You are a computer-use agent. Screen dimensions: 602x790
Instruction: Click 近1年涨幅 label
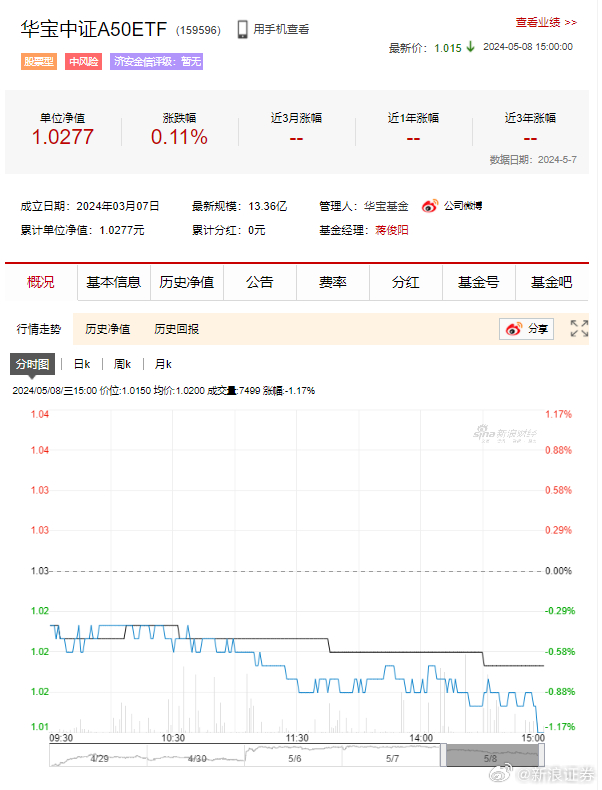tap(413, 118)
